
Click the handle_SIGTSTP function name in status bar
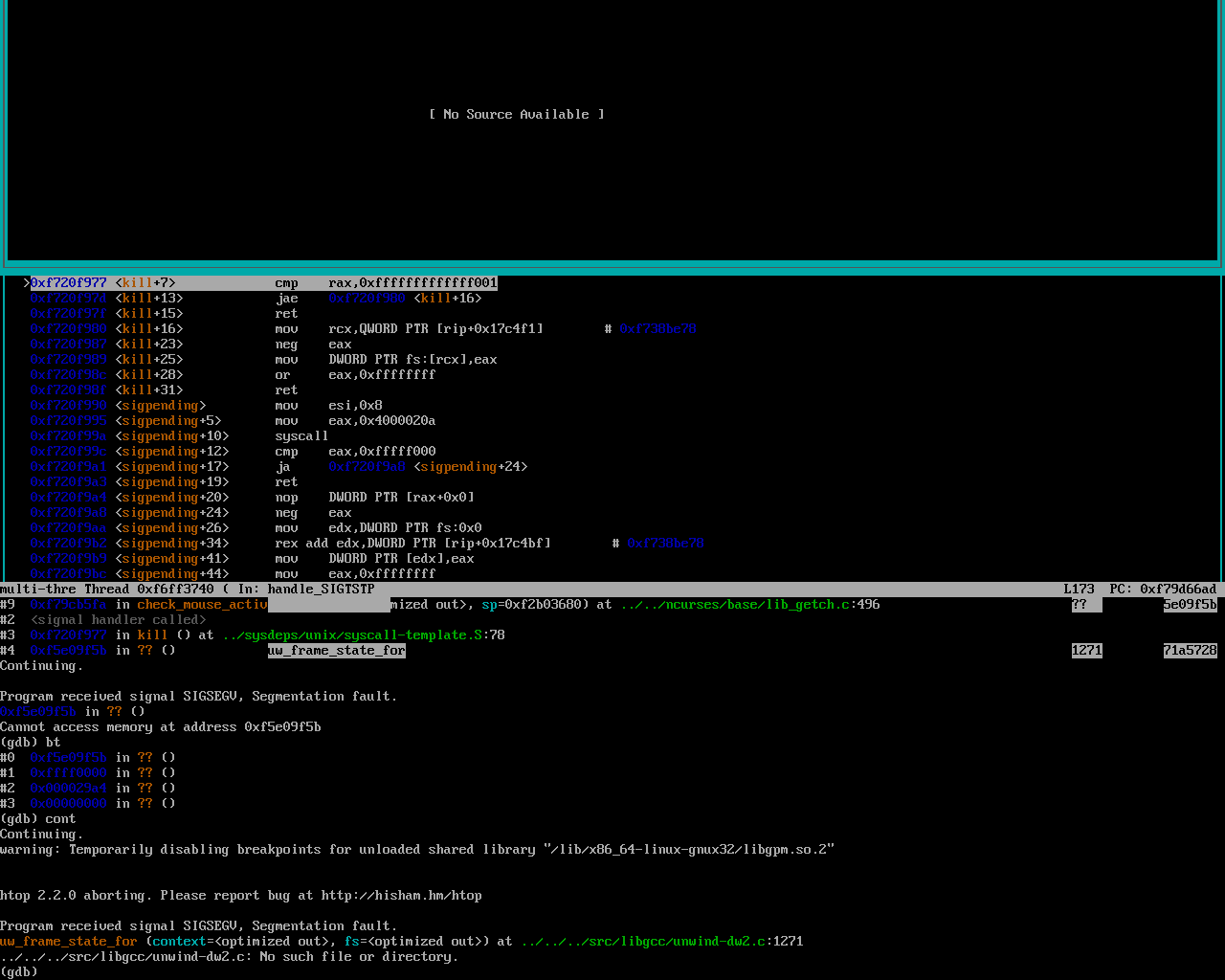point(321,590)
